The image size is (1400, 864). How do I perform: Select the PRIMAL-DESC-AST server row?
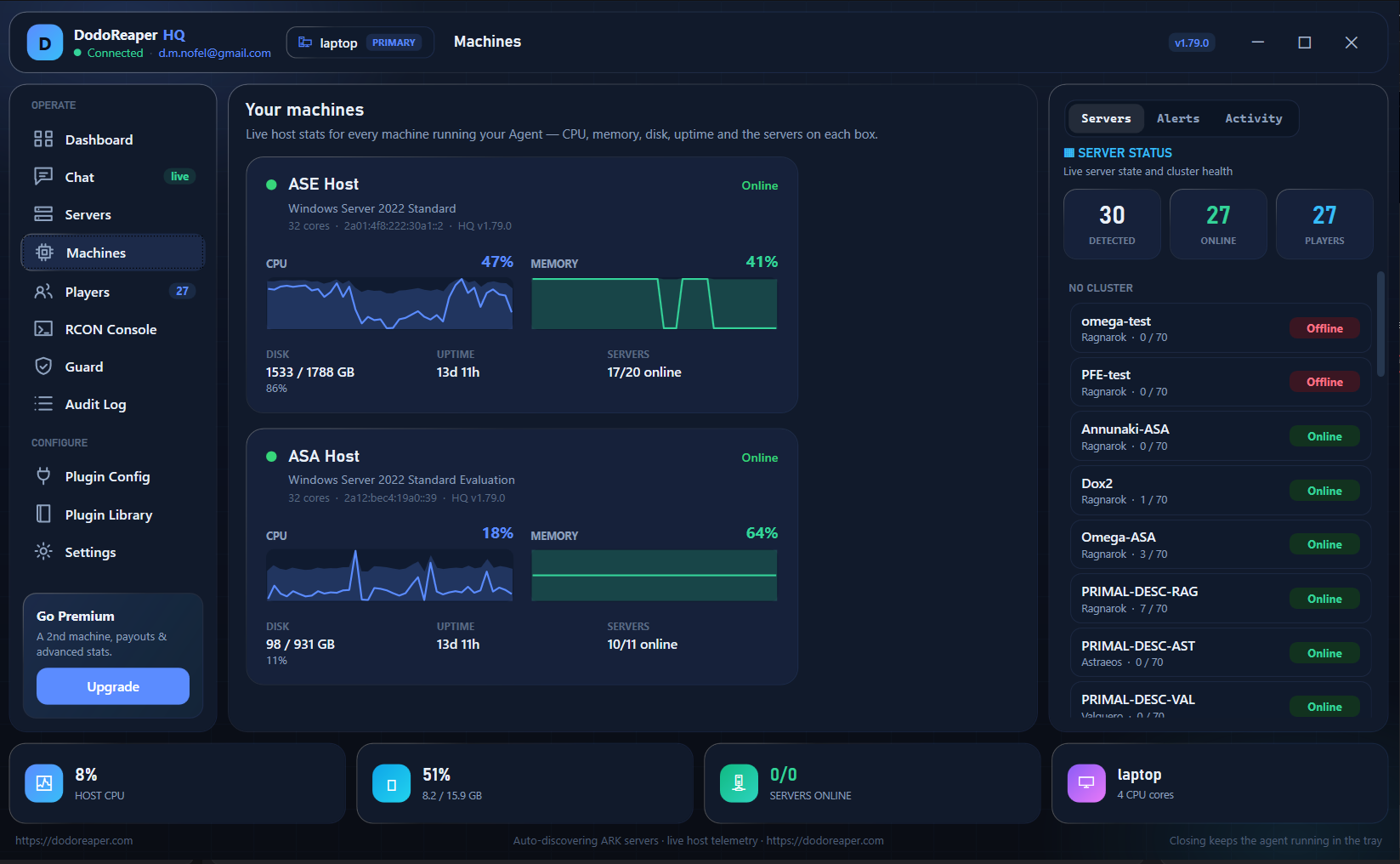point(1221,653)
